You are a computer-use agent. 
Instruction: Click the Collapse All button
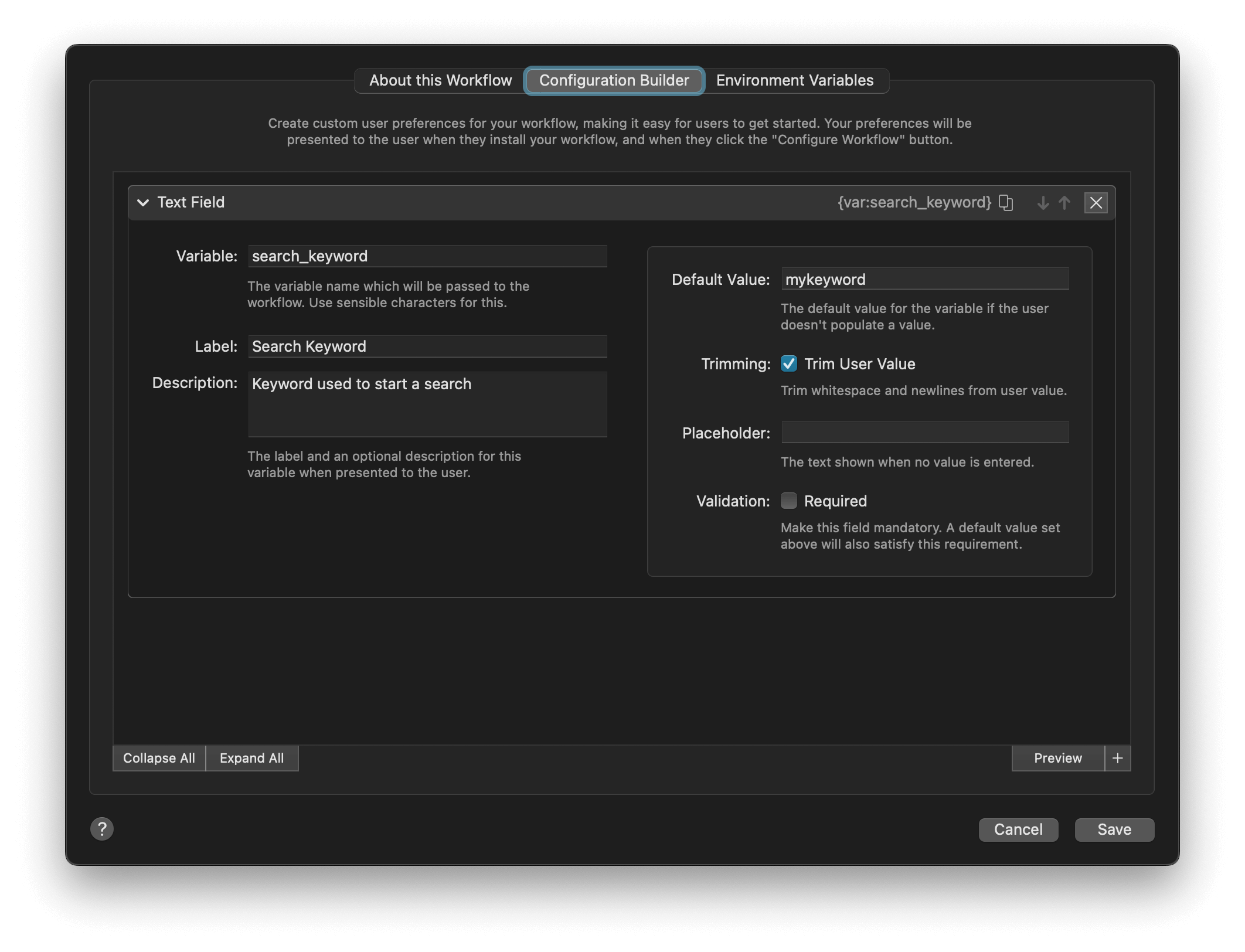coord(159,758)
